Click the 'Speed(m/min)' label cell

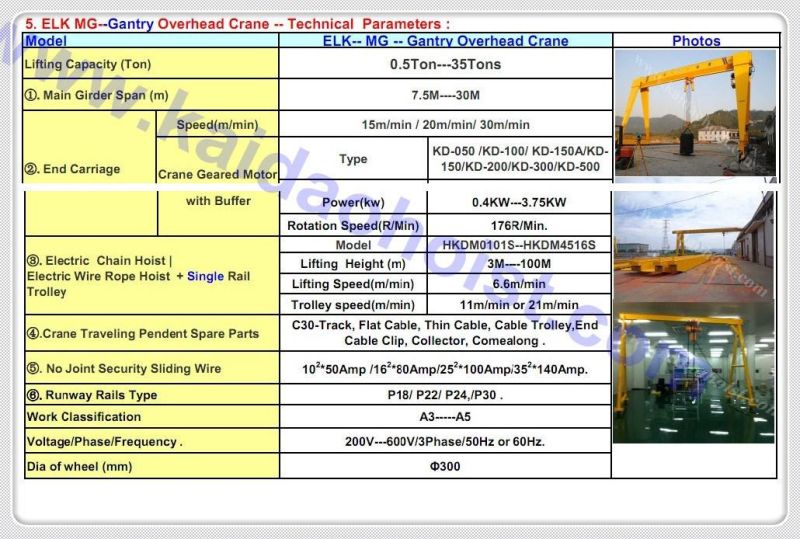(217, 125)
